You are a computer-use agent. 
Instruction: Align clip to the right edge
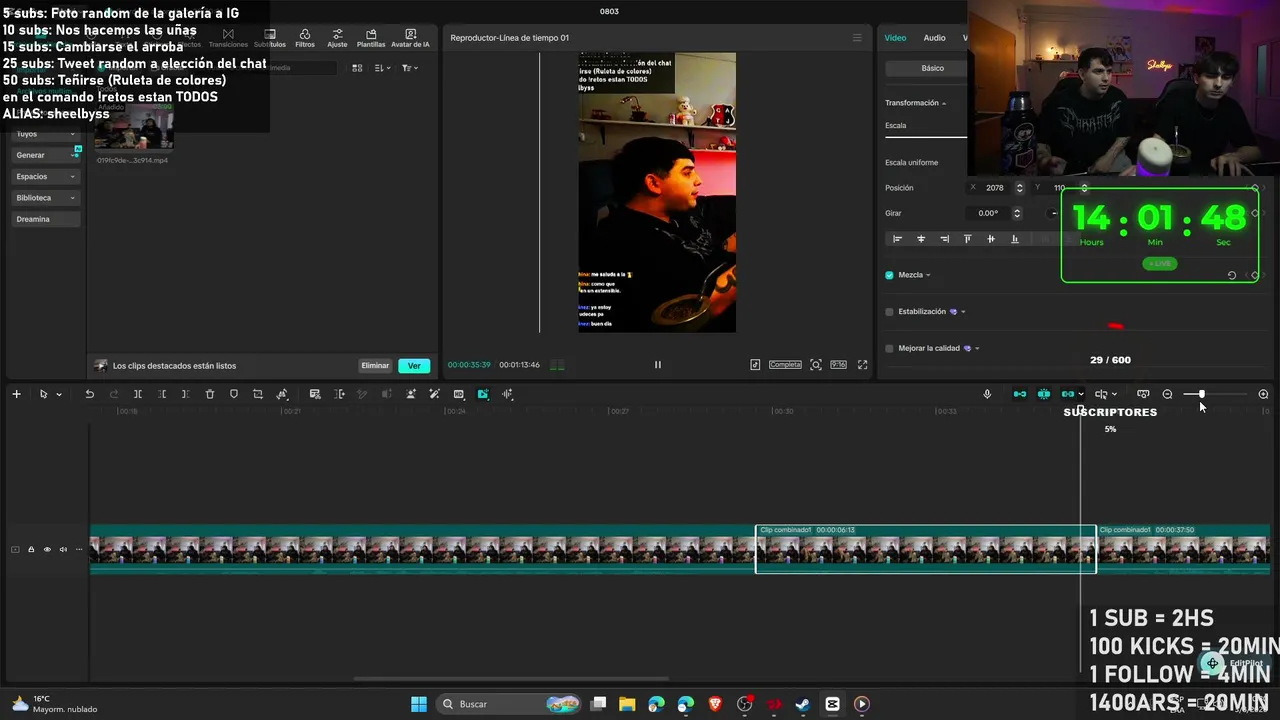pyautogui.click(x=944, y=239)
